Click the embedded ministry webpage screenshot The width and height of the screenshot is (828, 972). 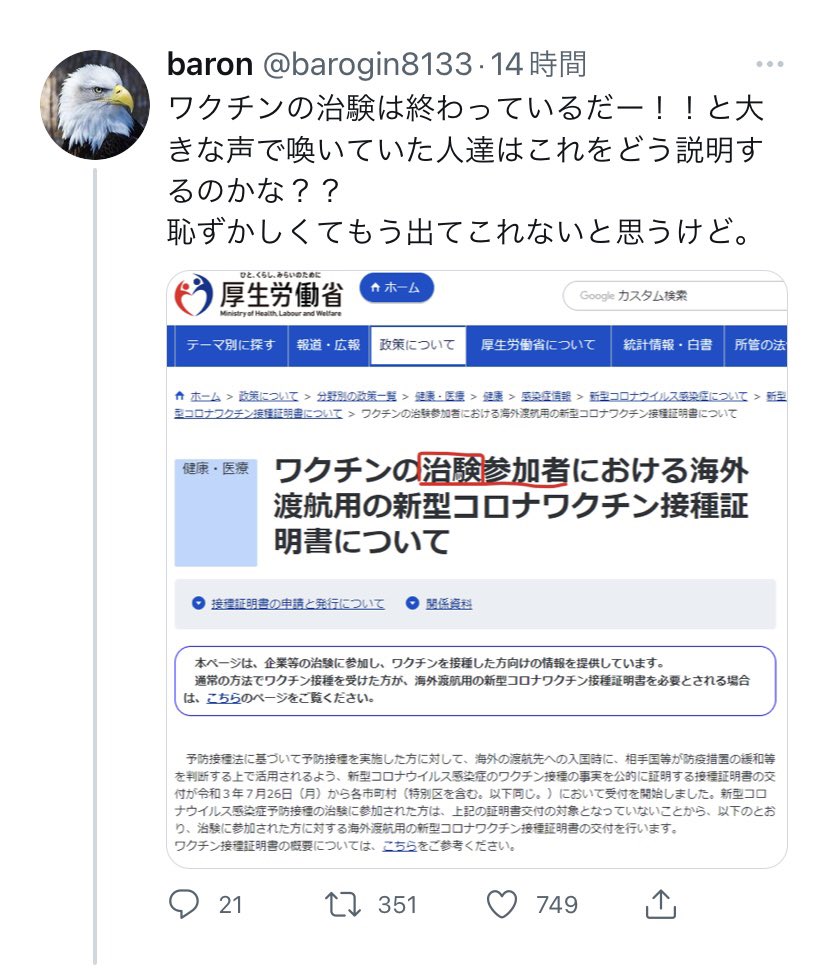pyautogui.click(x=477, y=569)
